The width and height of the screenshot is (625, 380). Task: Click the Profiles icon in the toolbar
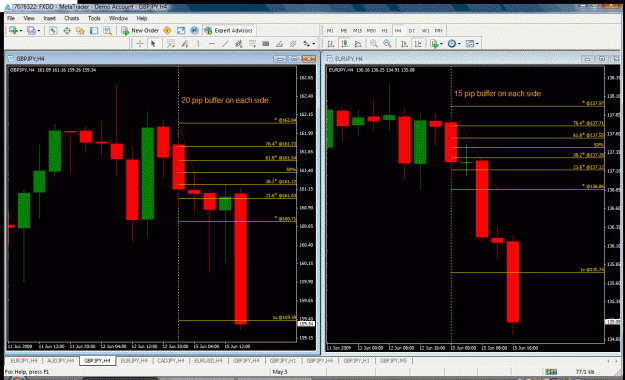[x=31, y=31]
